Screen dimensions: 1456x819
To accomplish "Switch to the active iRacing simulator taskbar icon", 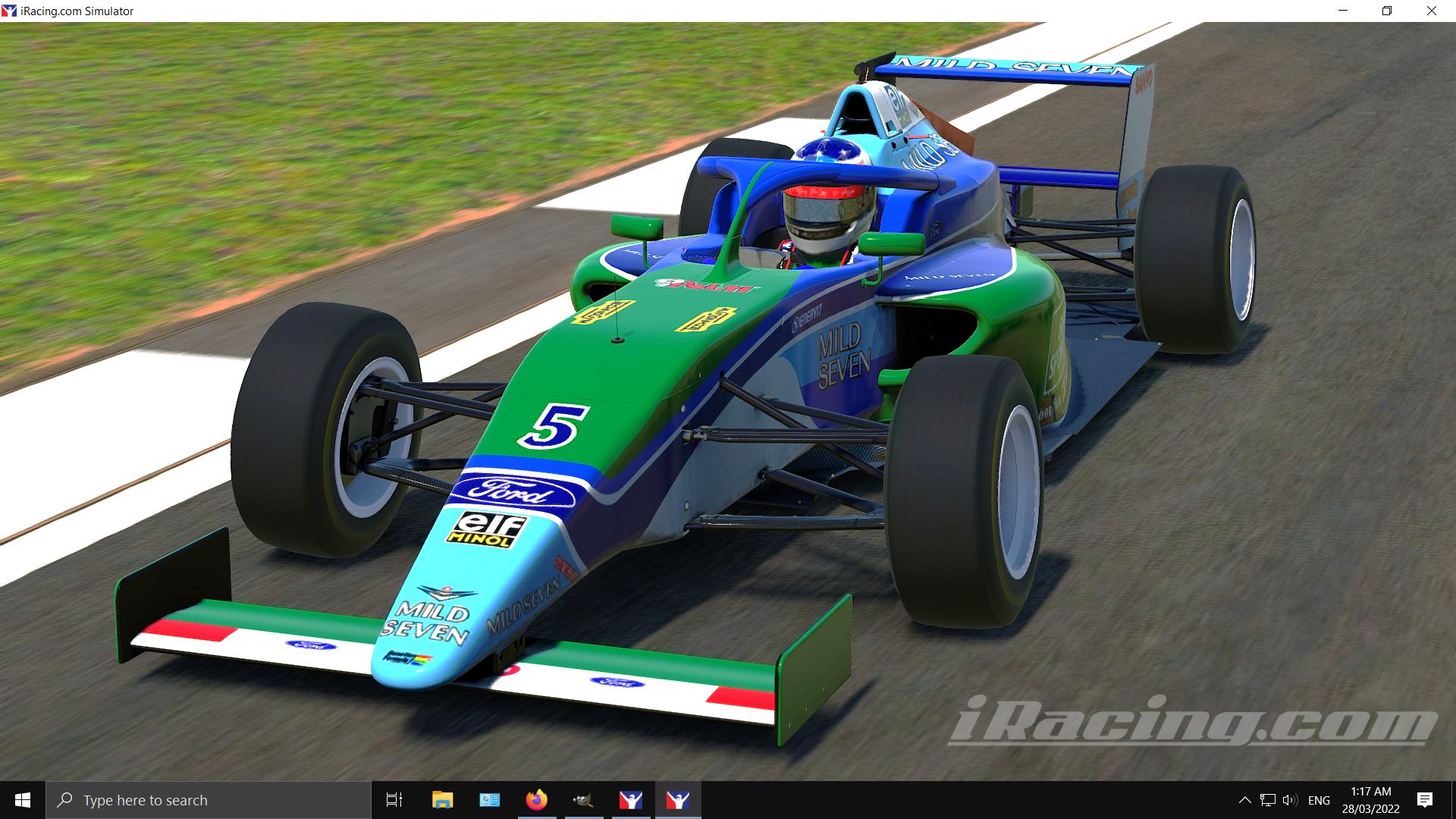I will (x=678, y=800).
